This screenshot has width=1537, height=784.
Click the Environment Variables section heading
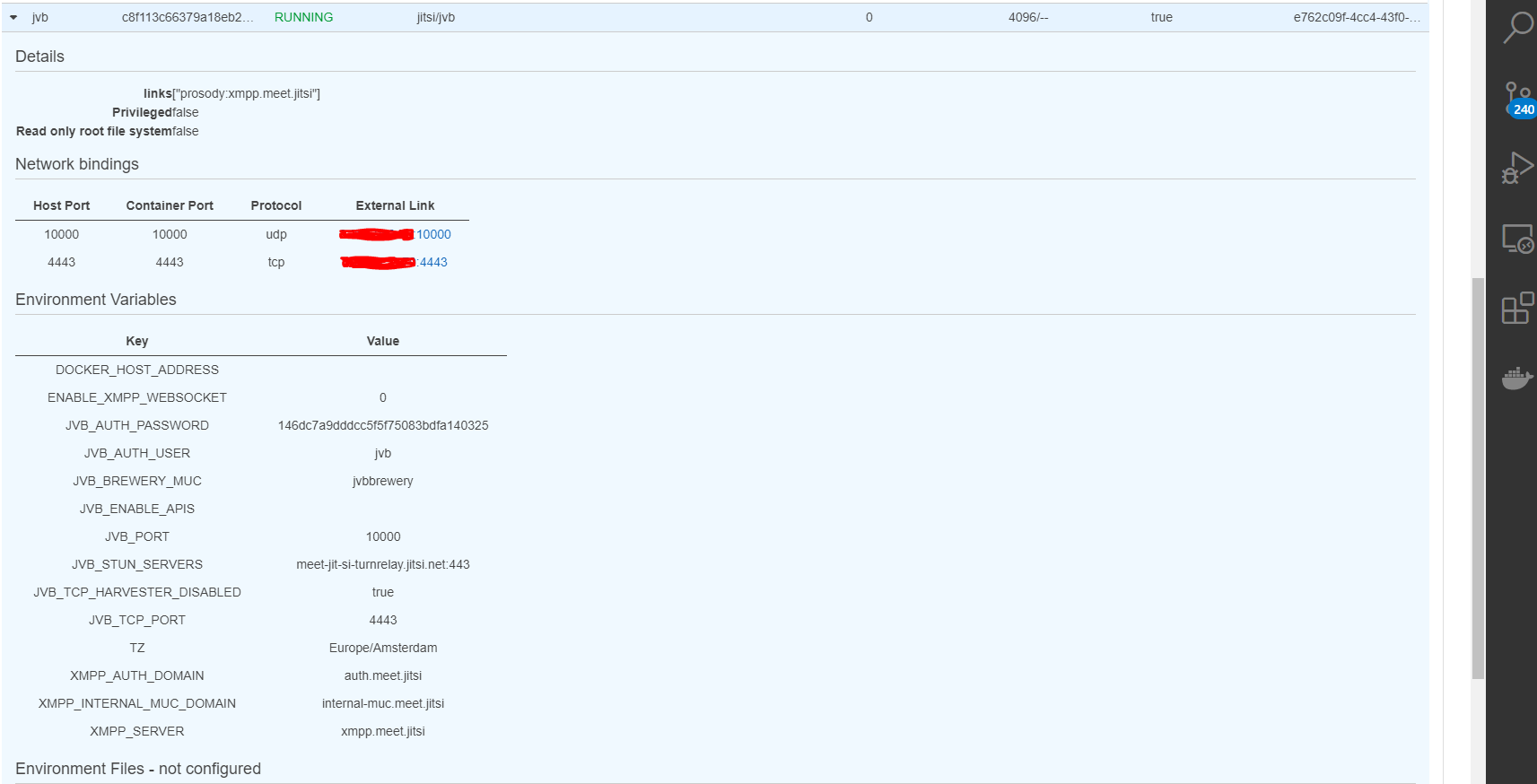tap(96, 301)
